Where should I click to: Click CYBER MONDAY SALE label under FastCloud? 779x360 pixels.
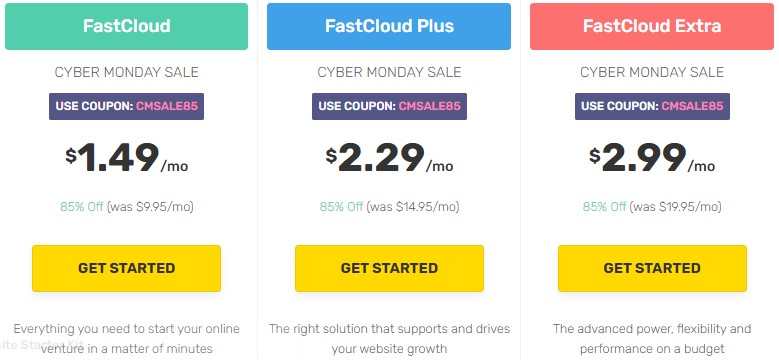click(x=126, y=72)
